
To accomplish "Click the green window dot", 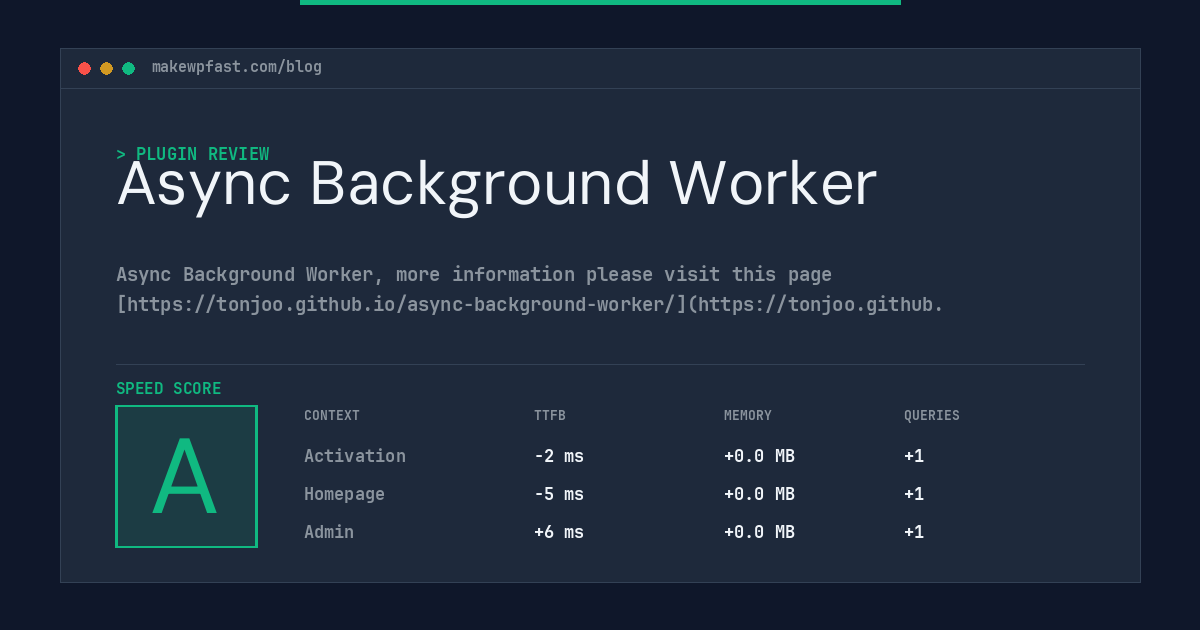I will point(129,68).
